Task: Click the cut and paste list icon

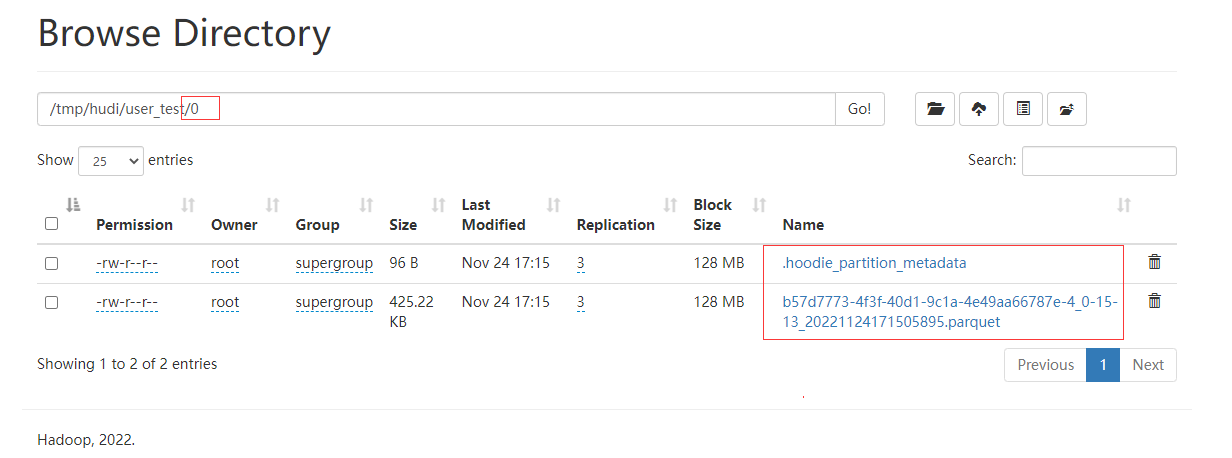Action: click(1023, 109)
